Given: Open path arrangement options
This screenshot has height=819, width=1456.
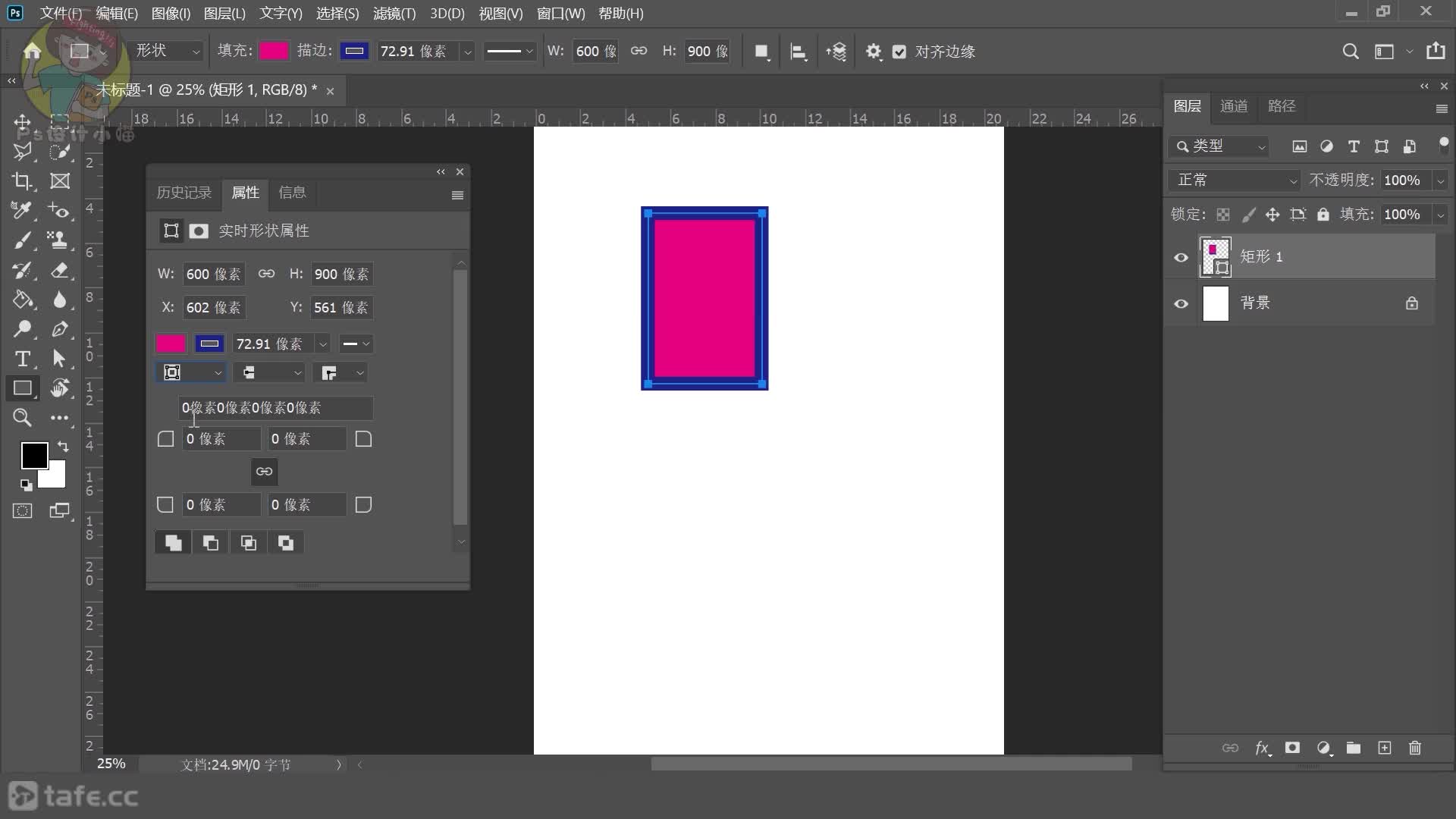Looking at the screenshot, I should click(x=836, y=52).
